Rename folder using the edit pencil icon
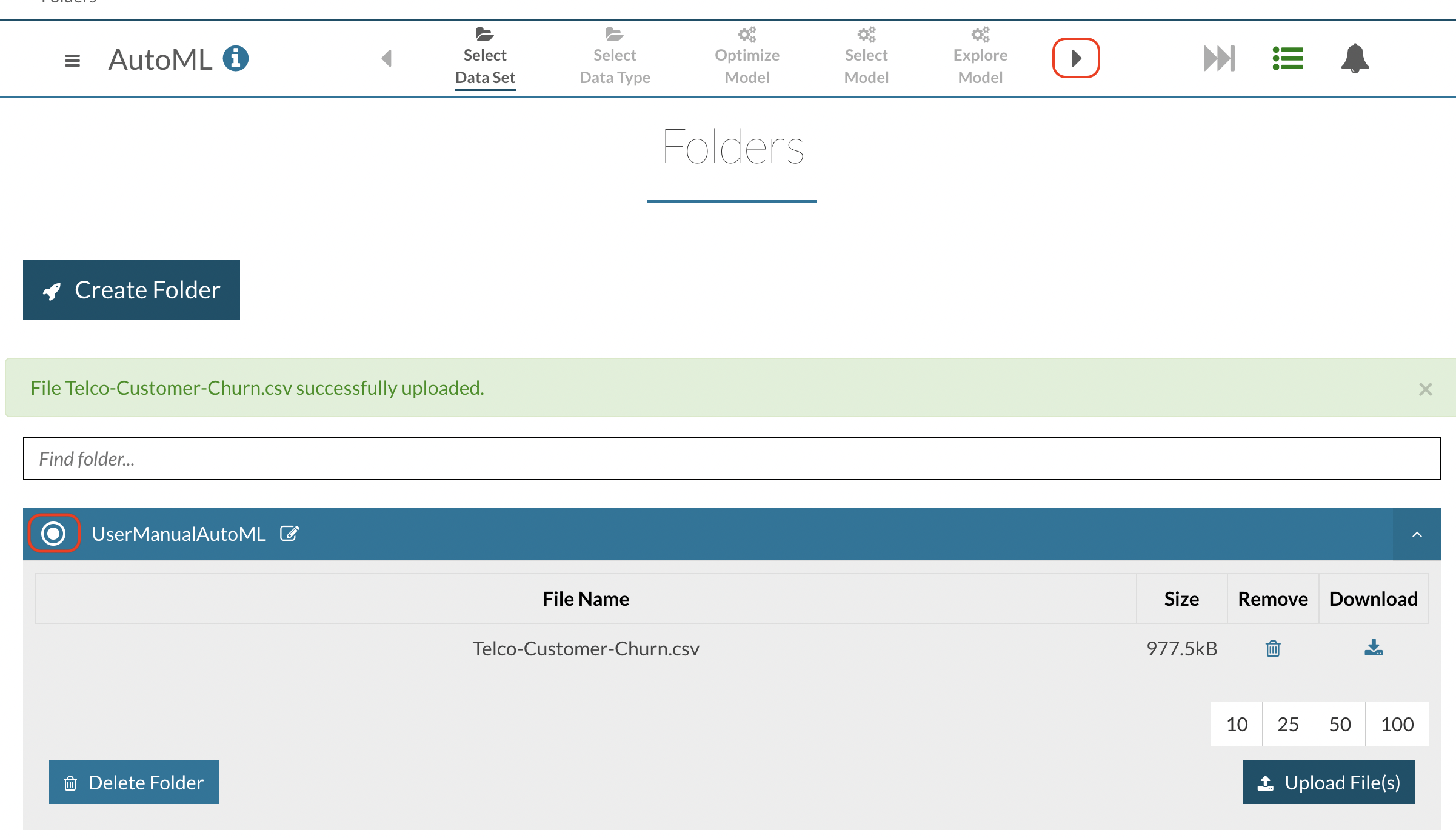Image resolution: width=1456 pixels, height=838 pixels. point(290,534)
